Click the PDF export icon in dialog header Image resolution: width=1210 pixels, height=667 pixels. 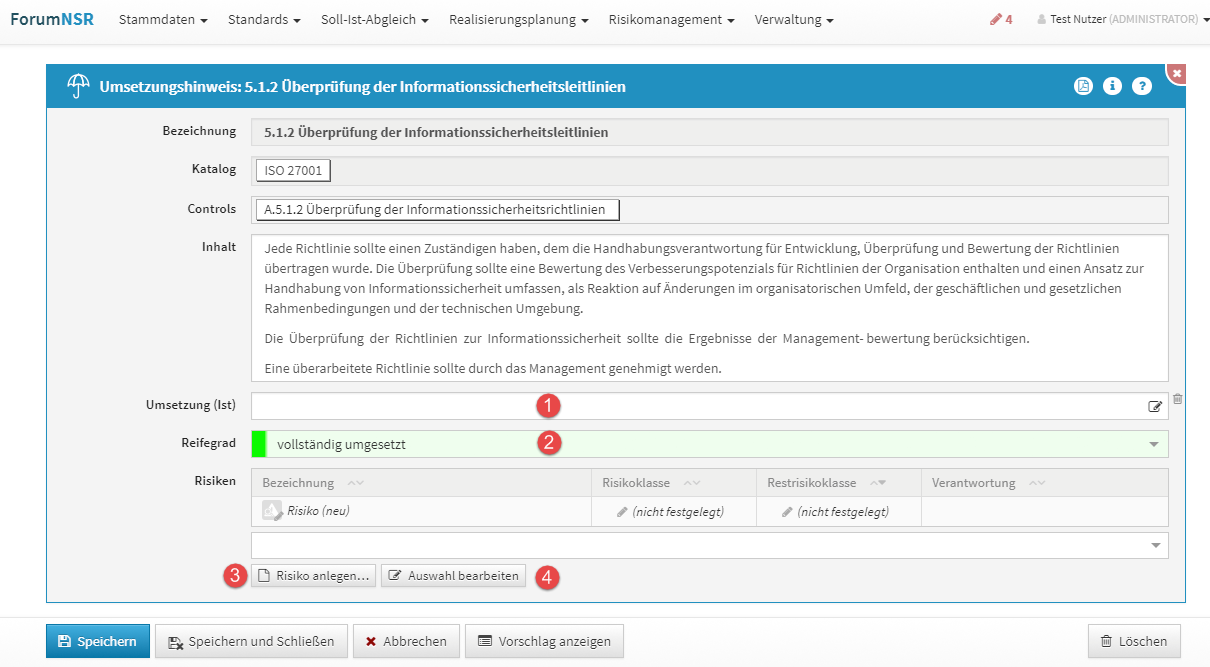coord(1083,86)
